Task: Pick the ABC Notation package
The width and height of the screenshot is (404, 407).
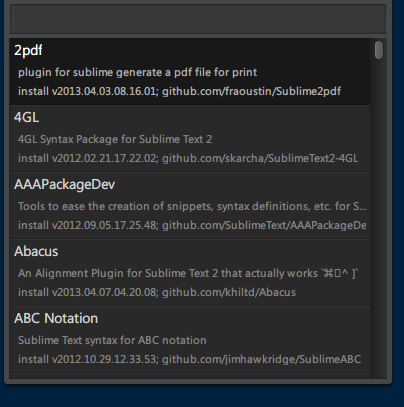Action: click(190, 339)
